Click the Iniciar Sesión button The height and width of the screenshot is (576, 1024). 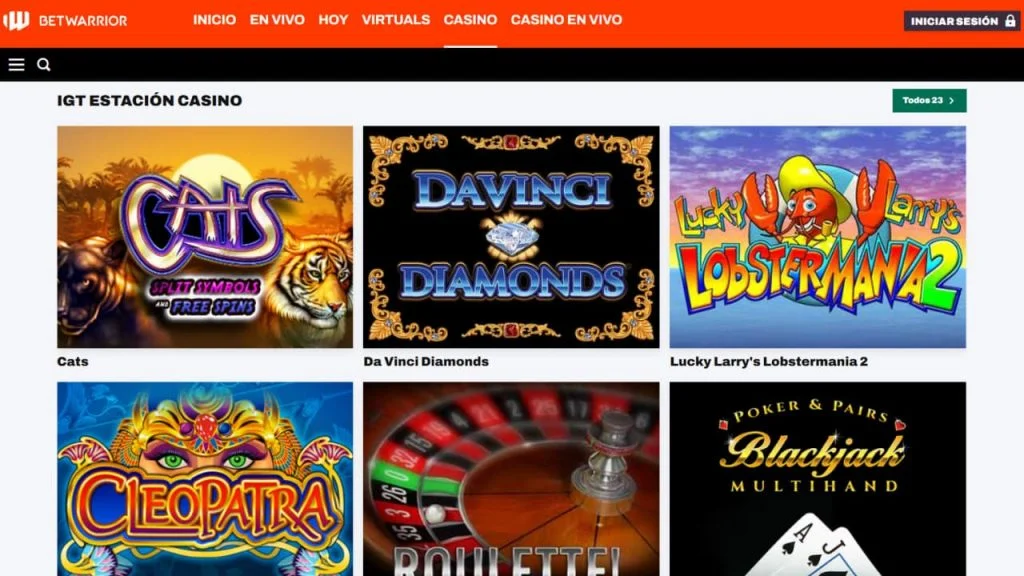point(961,21)
